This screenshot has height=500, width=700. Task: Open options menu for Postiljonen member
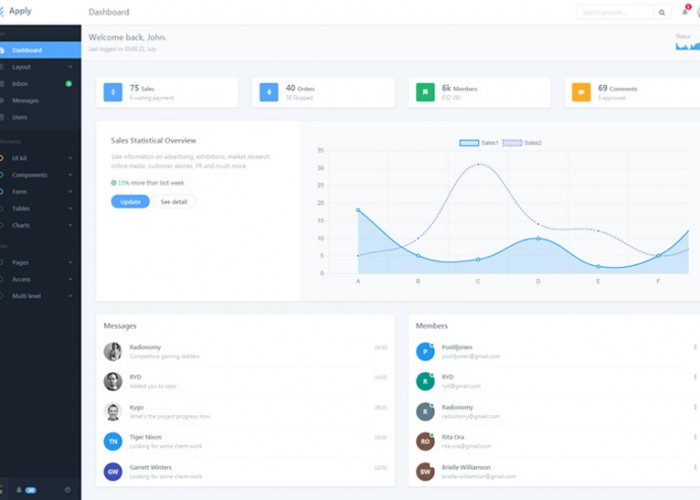695,347
